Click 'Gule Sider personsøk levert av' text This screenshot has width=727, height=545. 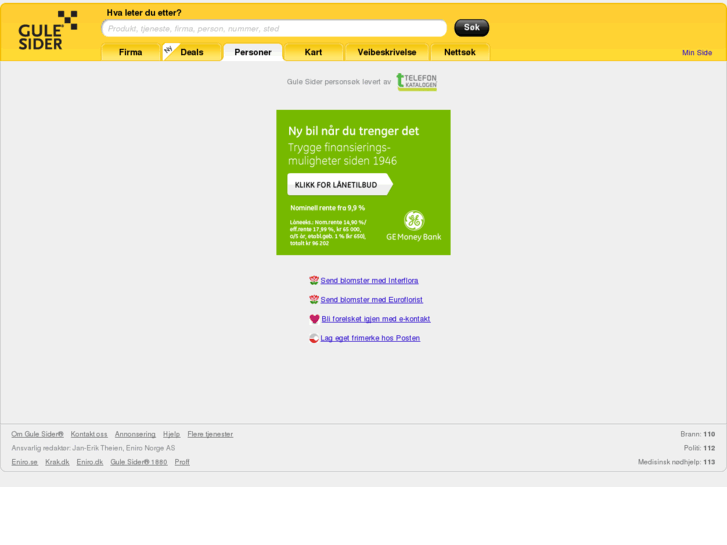(339, 82)
